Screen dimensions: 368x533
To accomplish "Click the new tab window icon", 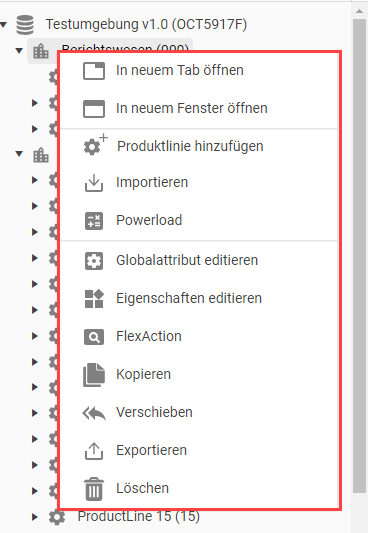I will point(94,71).
